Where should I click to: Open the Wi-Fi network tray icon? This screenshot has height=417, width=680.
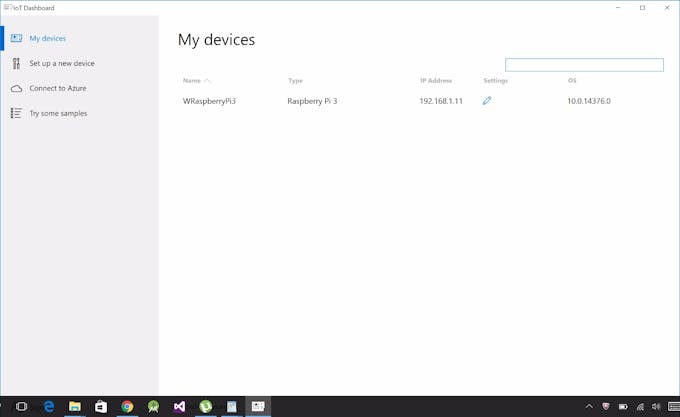(x=640, y=407)
